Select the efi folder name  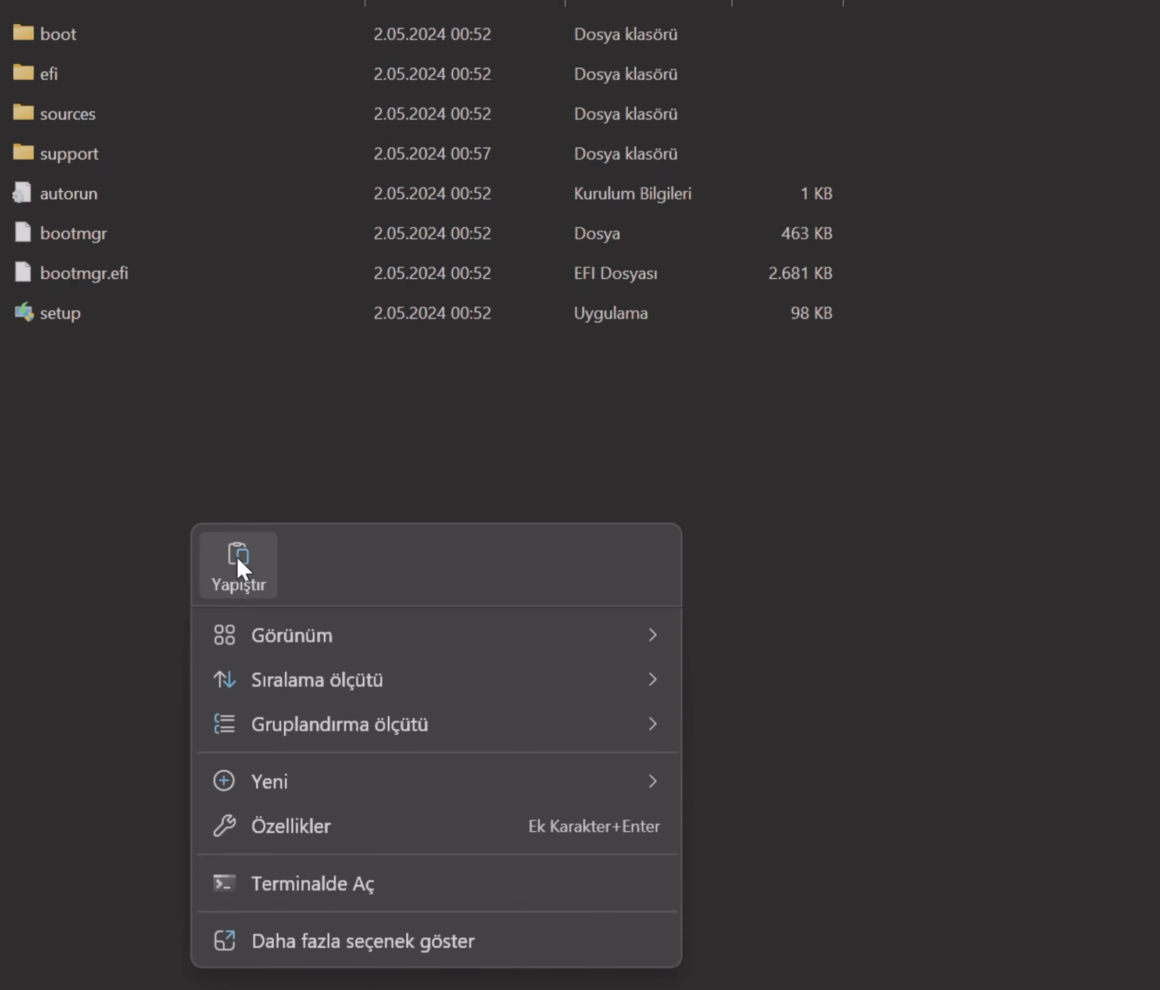tap(49, 74)
